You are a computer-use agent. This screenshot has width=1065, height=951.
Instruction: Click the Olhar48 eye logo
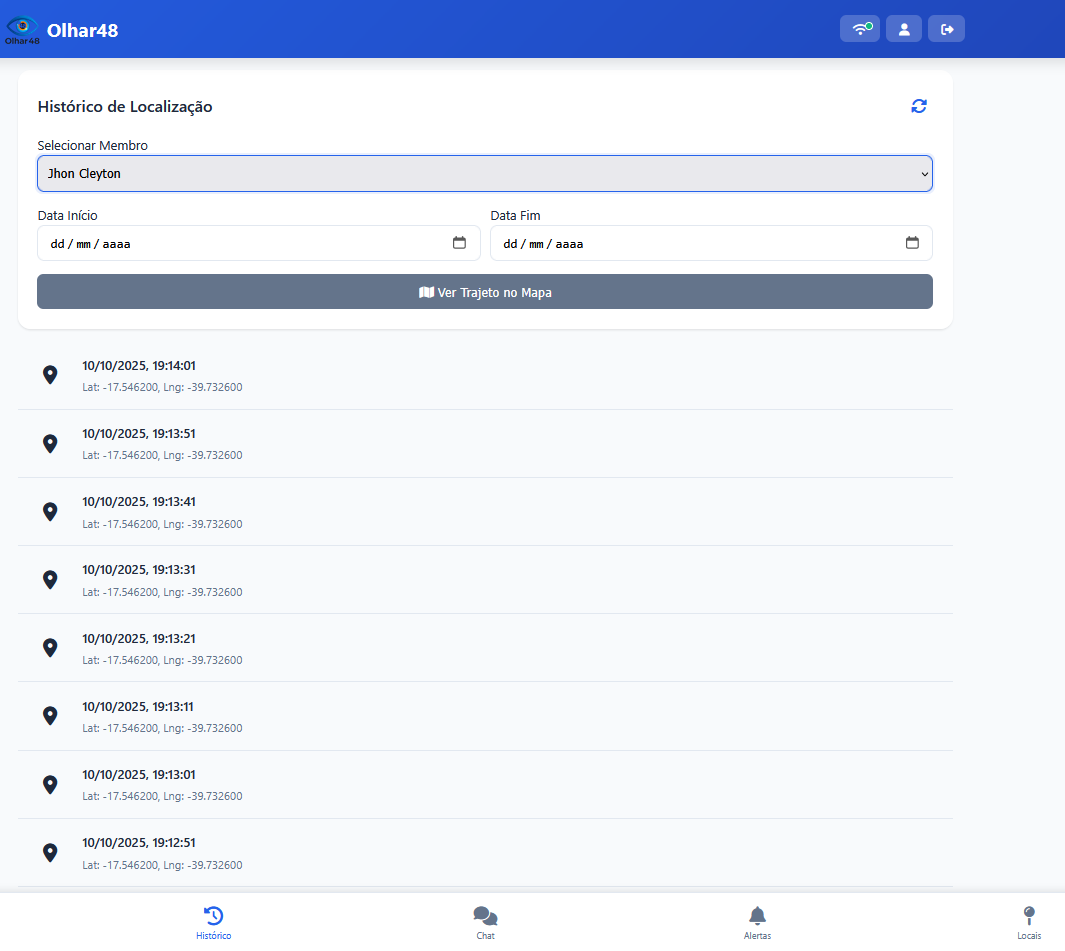[22, 29]
